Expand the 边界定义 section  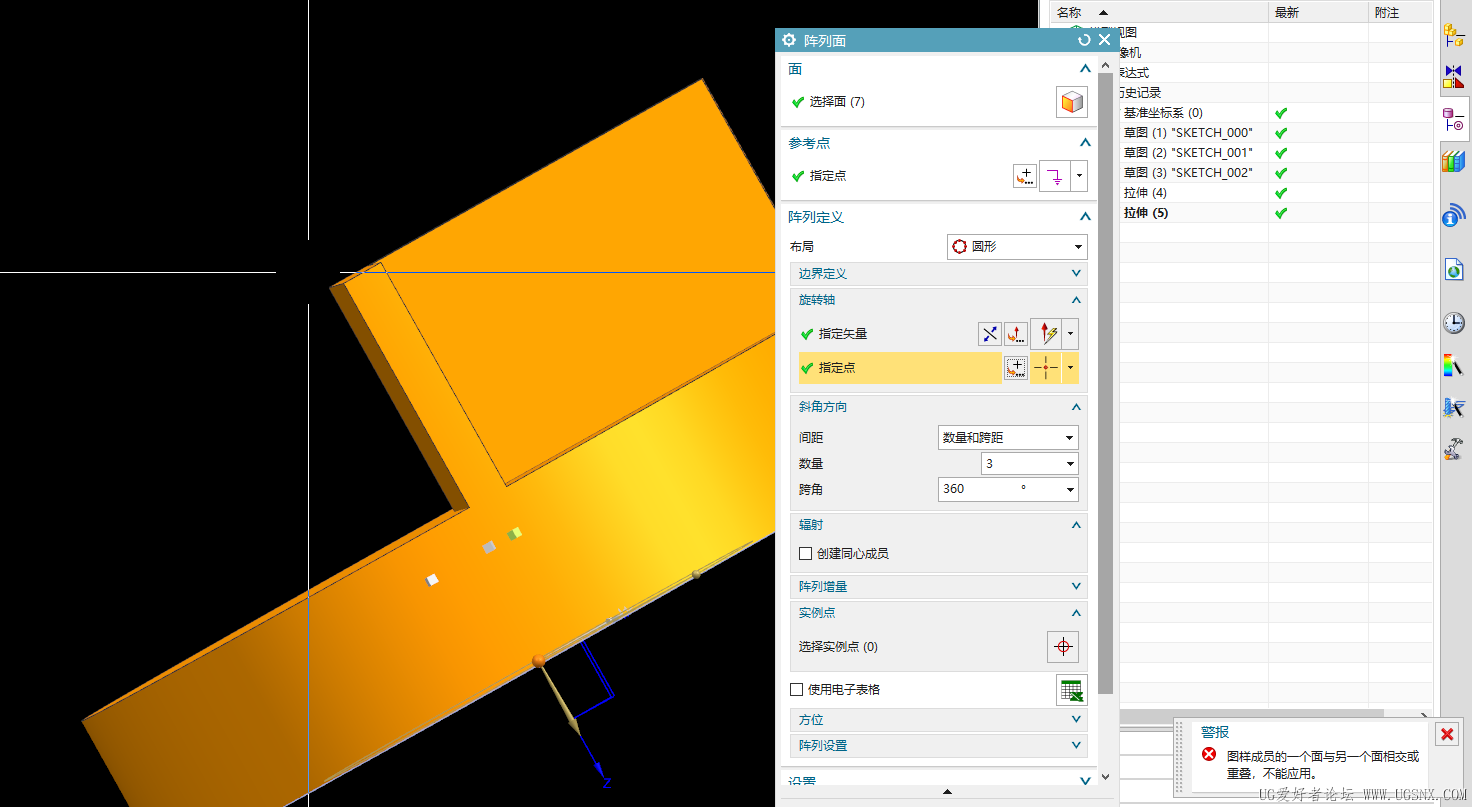1076,273
